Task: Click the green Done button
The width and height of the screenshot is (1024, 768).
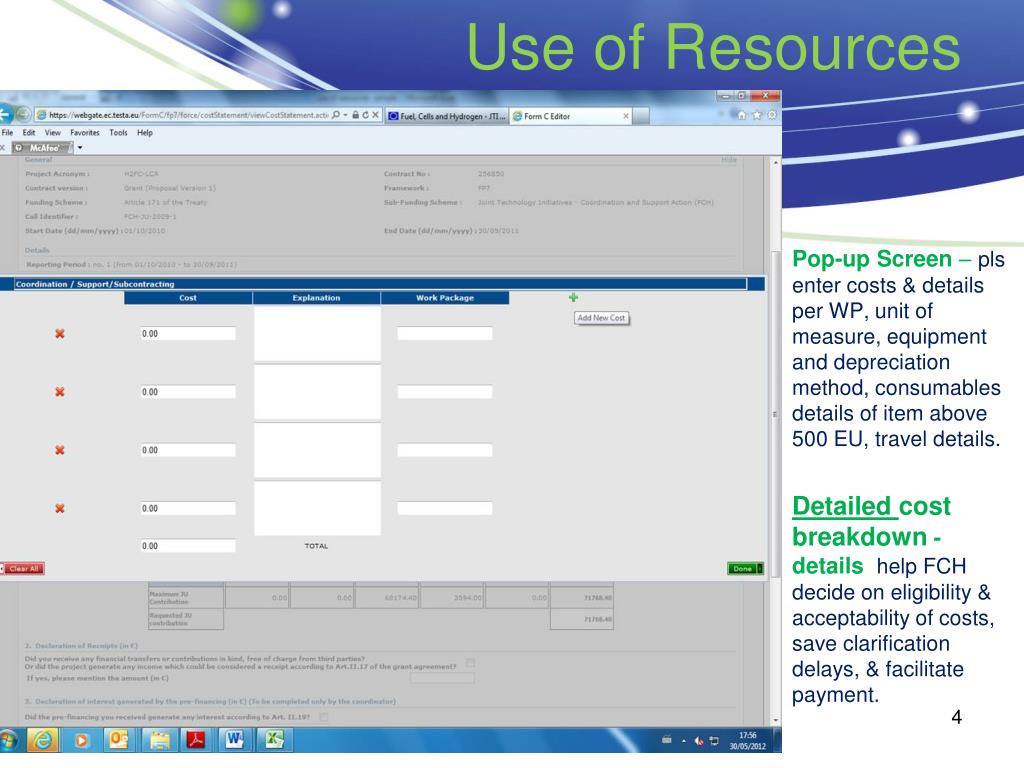Action: [745, 569]
